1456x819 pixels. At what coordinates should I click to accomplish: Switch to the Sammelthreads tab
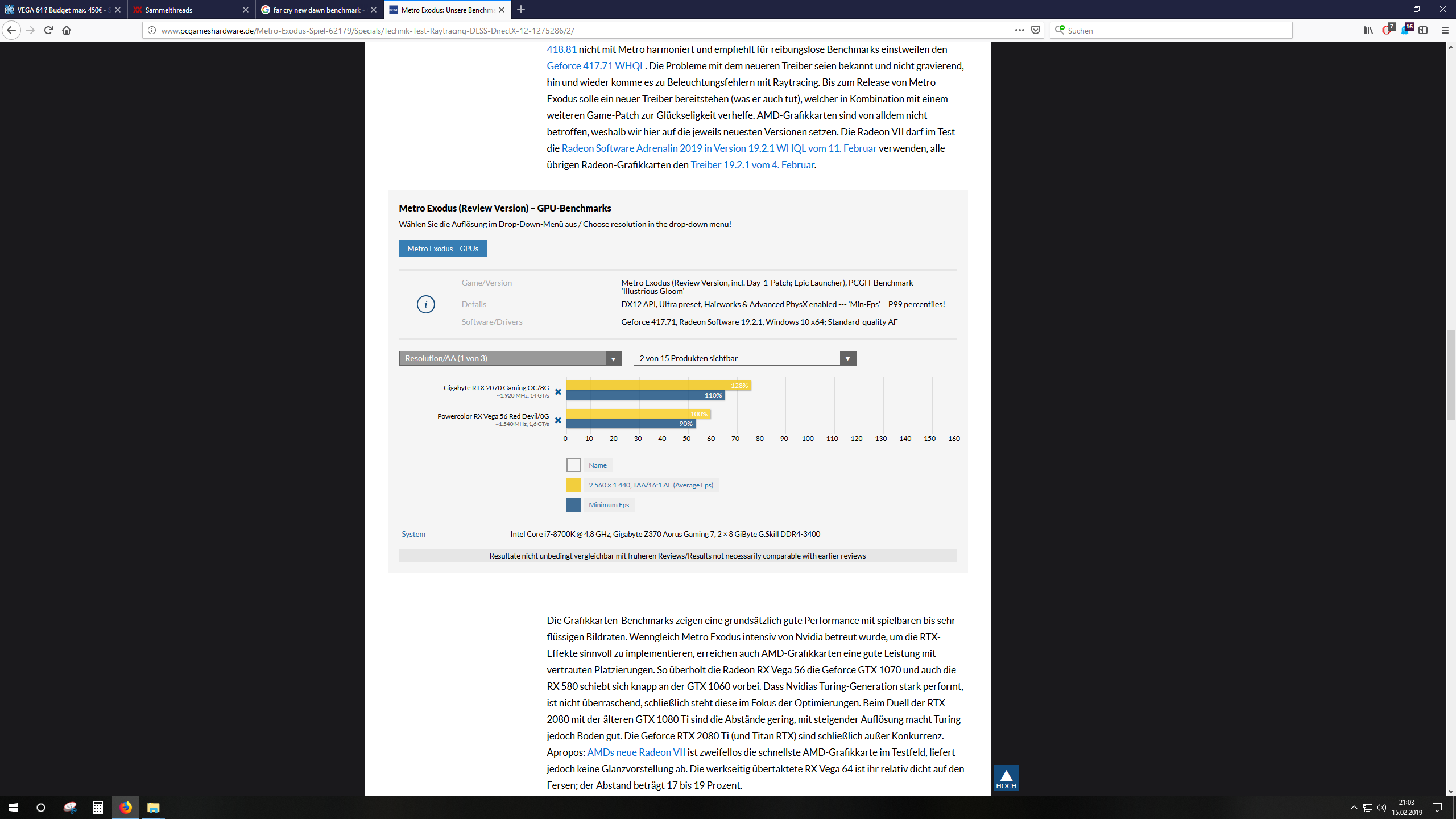pyautogui.click(x=192, y=10)
